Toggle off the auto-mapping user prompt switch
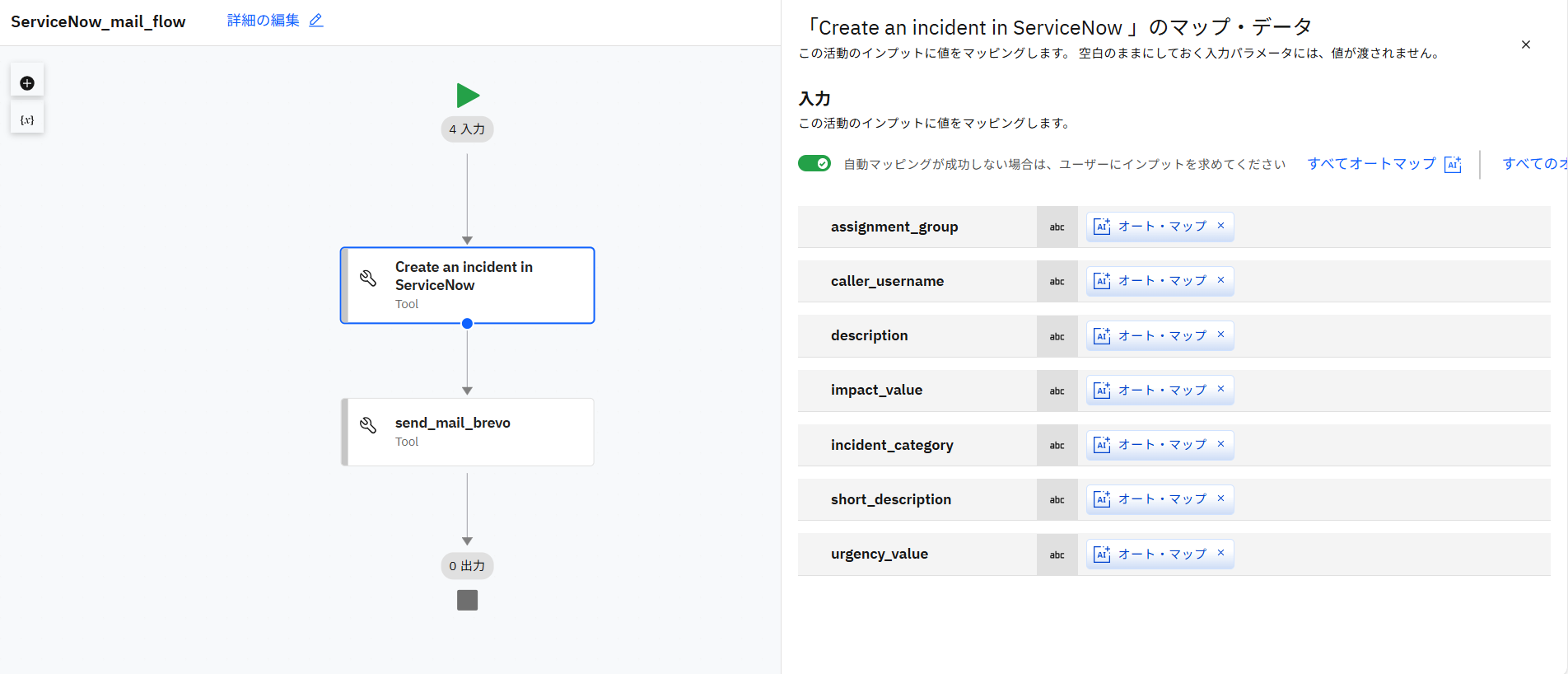Viewport: 1568px width, 674px height. pyautogui.click(x=814, y=163)
